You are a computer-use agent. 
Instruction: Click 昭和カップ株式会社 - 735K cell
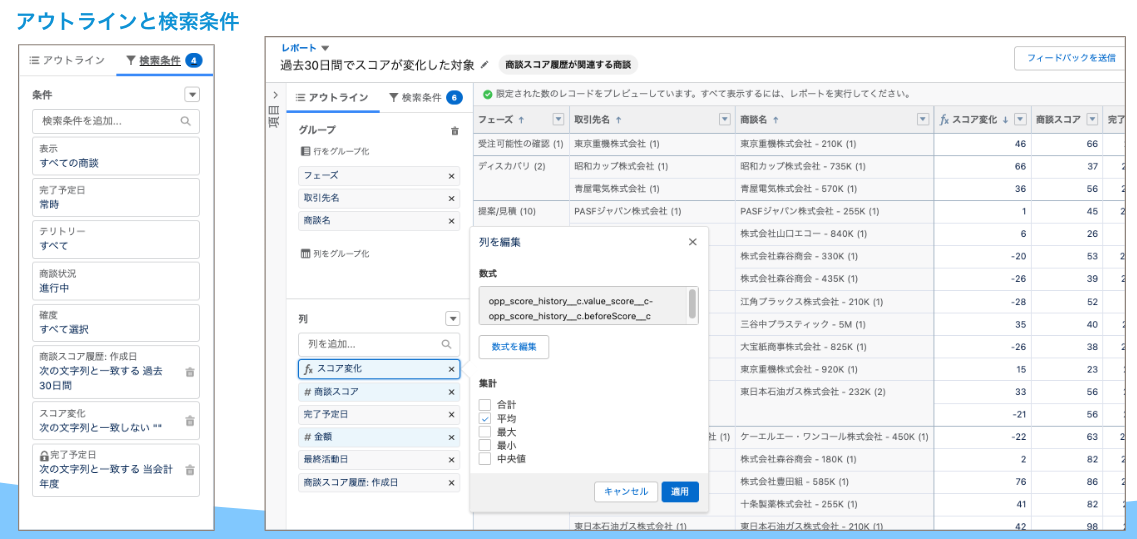coord(834,166)
